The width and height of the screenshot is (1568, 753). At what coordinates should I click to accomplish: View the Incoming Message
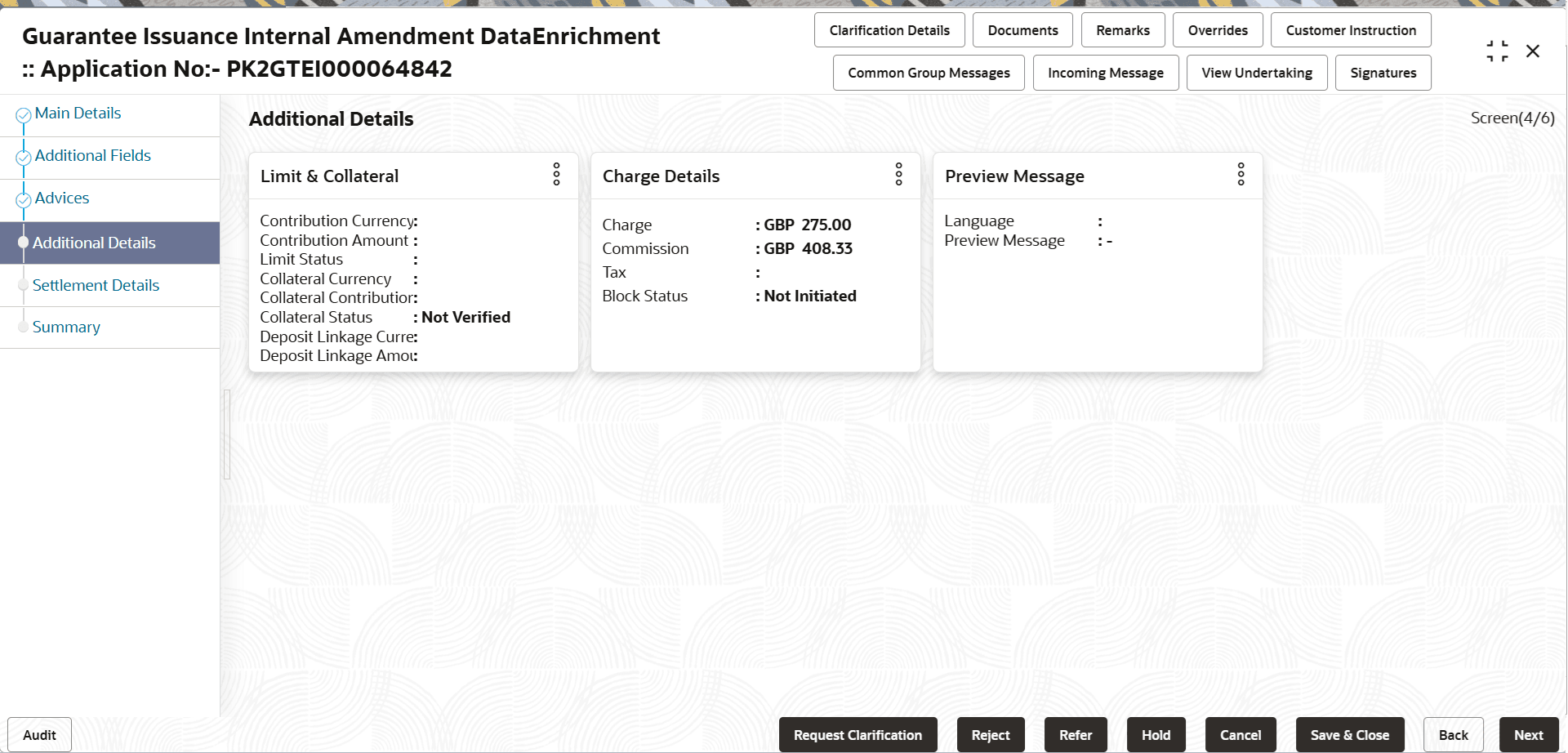[1106, 73]
